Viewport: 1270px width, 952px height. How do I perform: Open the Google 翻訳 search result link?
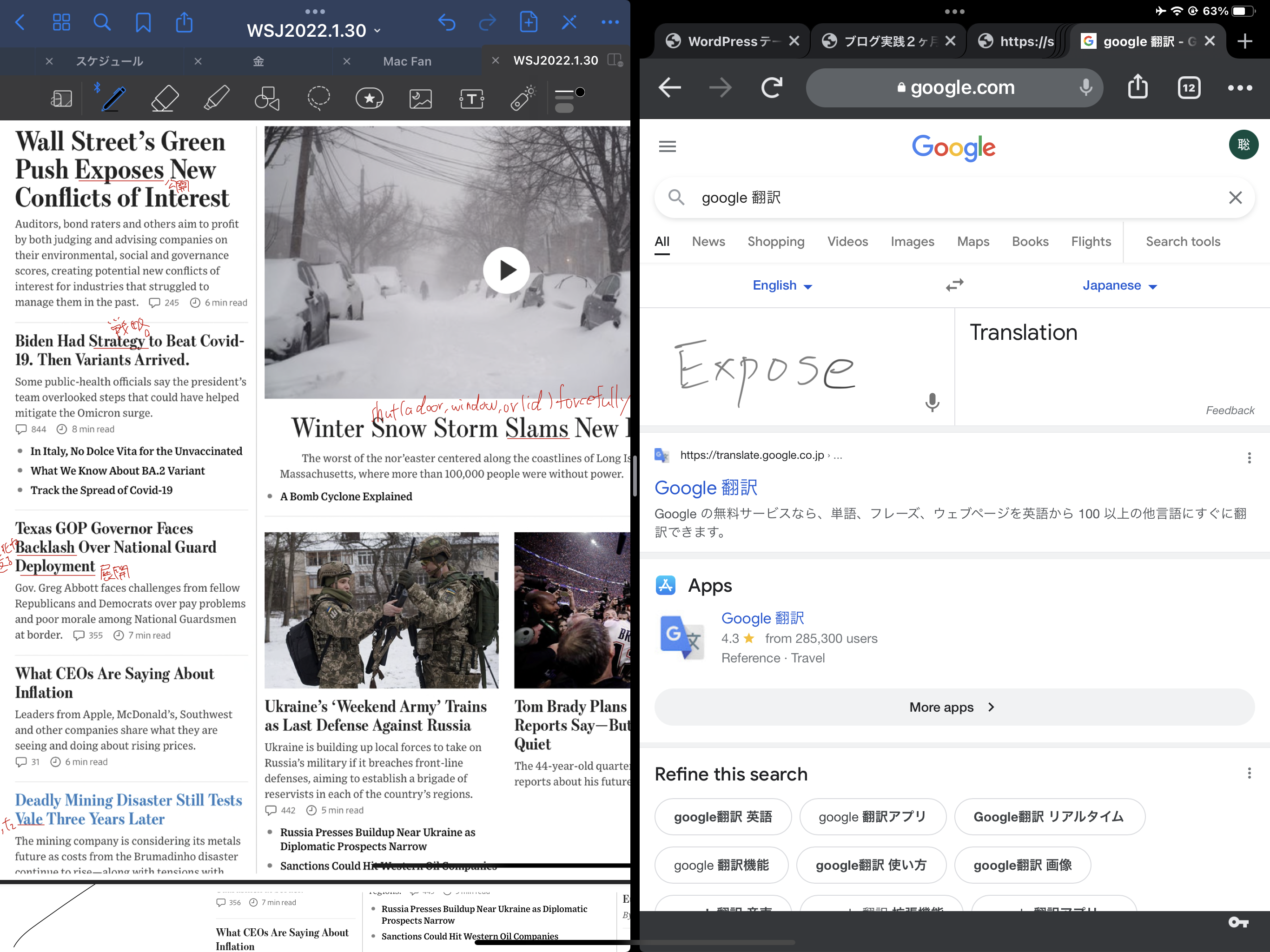tap(706, 488)
